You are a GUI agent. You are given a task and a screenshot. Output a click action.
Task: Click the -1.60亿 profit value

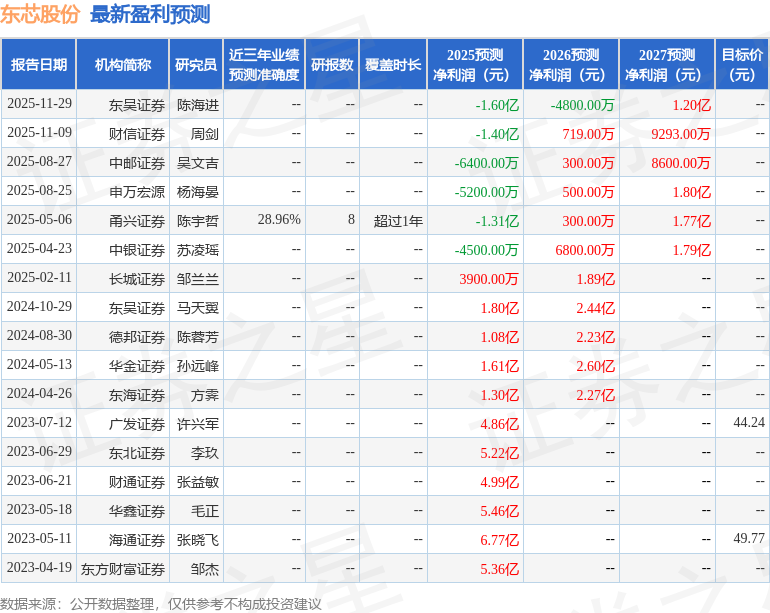(x=497, y=105)
